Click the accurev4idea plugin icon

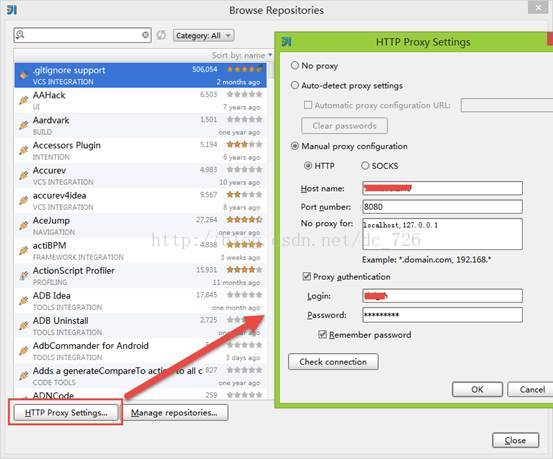tap(24, 200)
